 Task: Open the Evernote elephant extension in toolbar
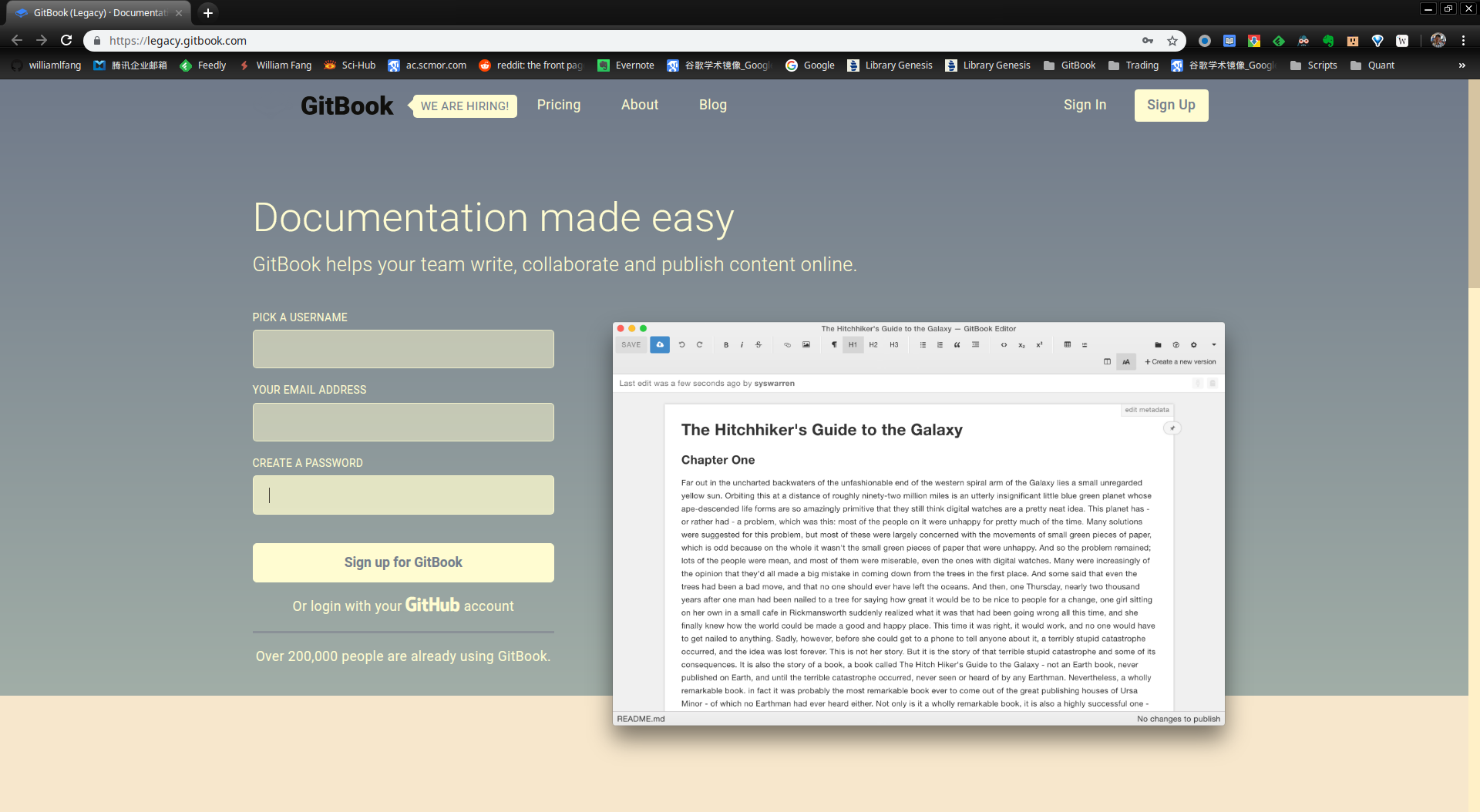click(x=1328, y=41)
